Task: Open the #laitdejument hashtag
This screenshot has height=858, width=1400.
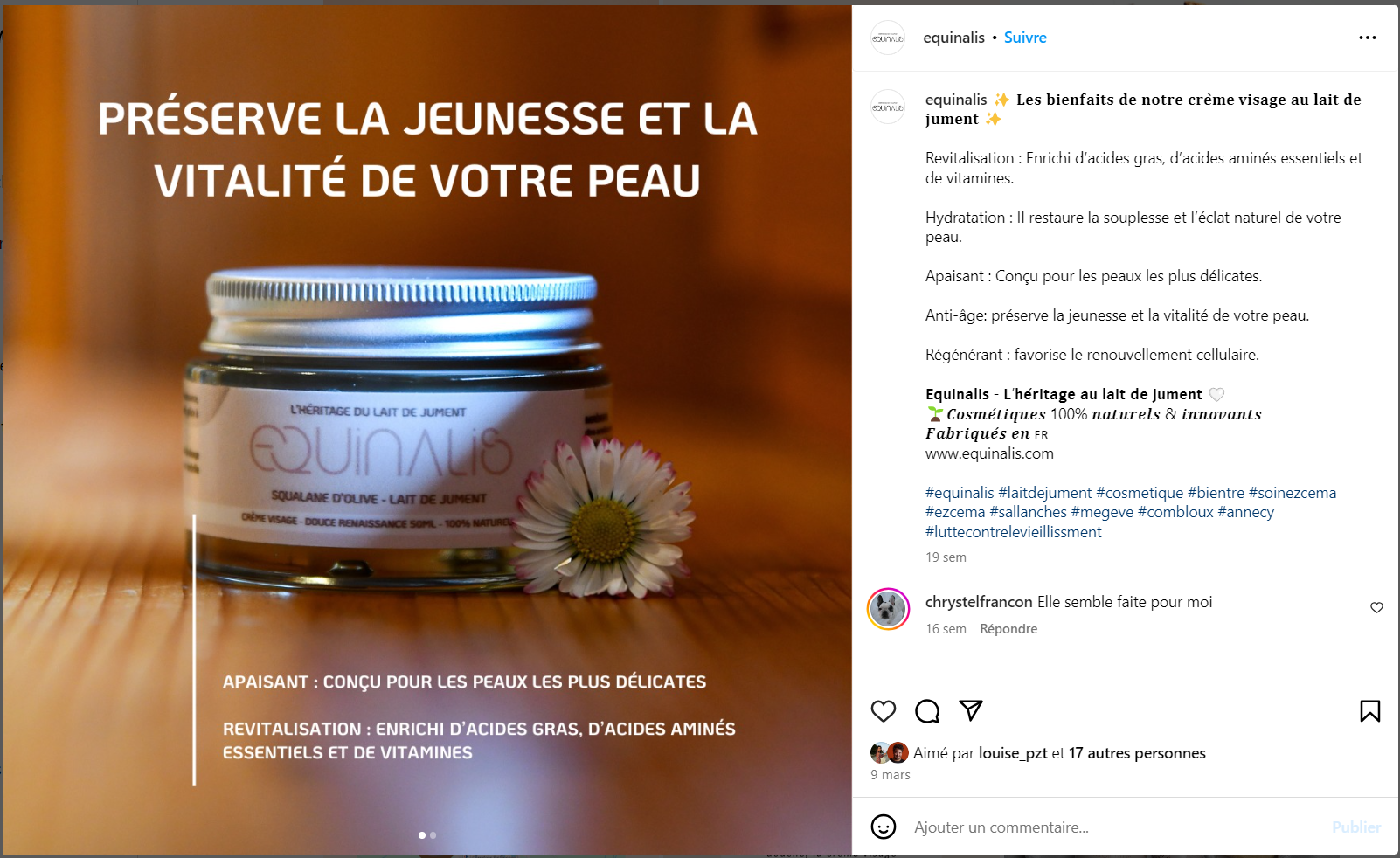Action: [x=1045, y=493]
